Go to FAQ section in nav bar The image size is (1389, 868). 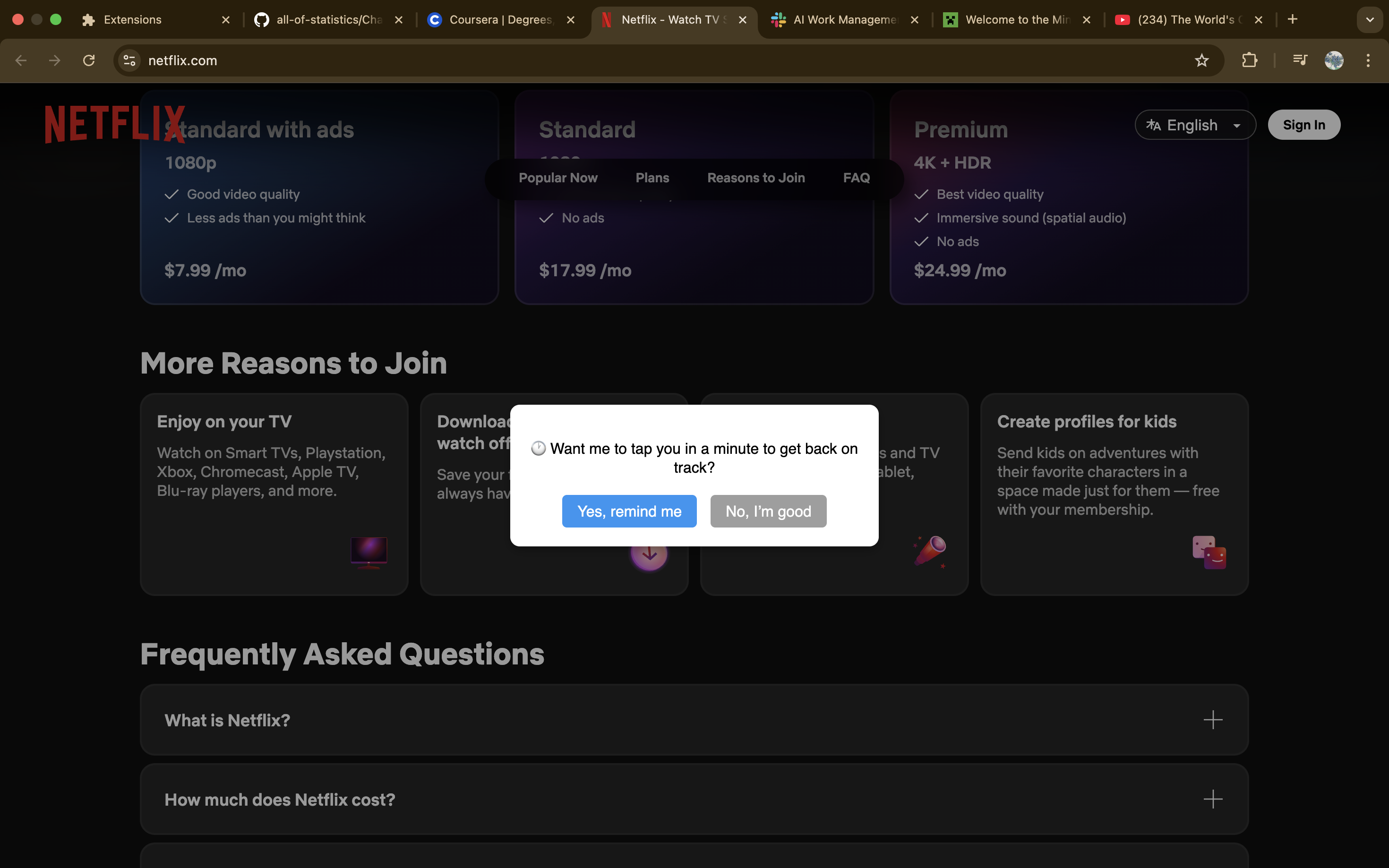point(856,178)
